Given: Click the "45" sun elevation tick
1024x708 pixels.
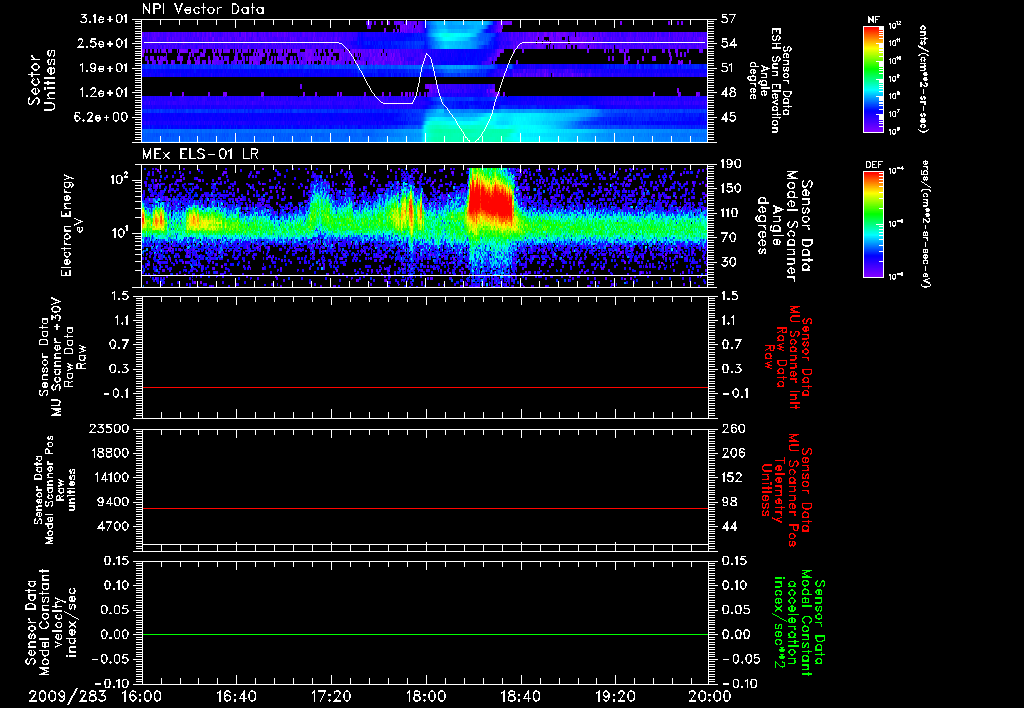Looking at the screenshot, I should (728, 117).
